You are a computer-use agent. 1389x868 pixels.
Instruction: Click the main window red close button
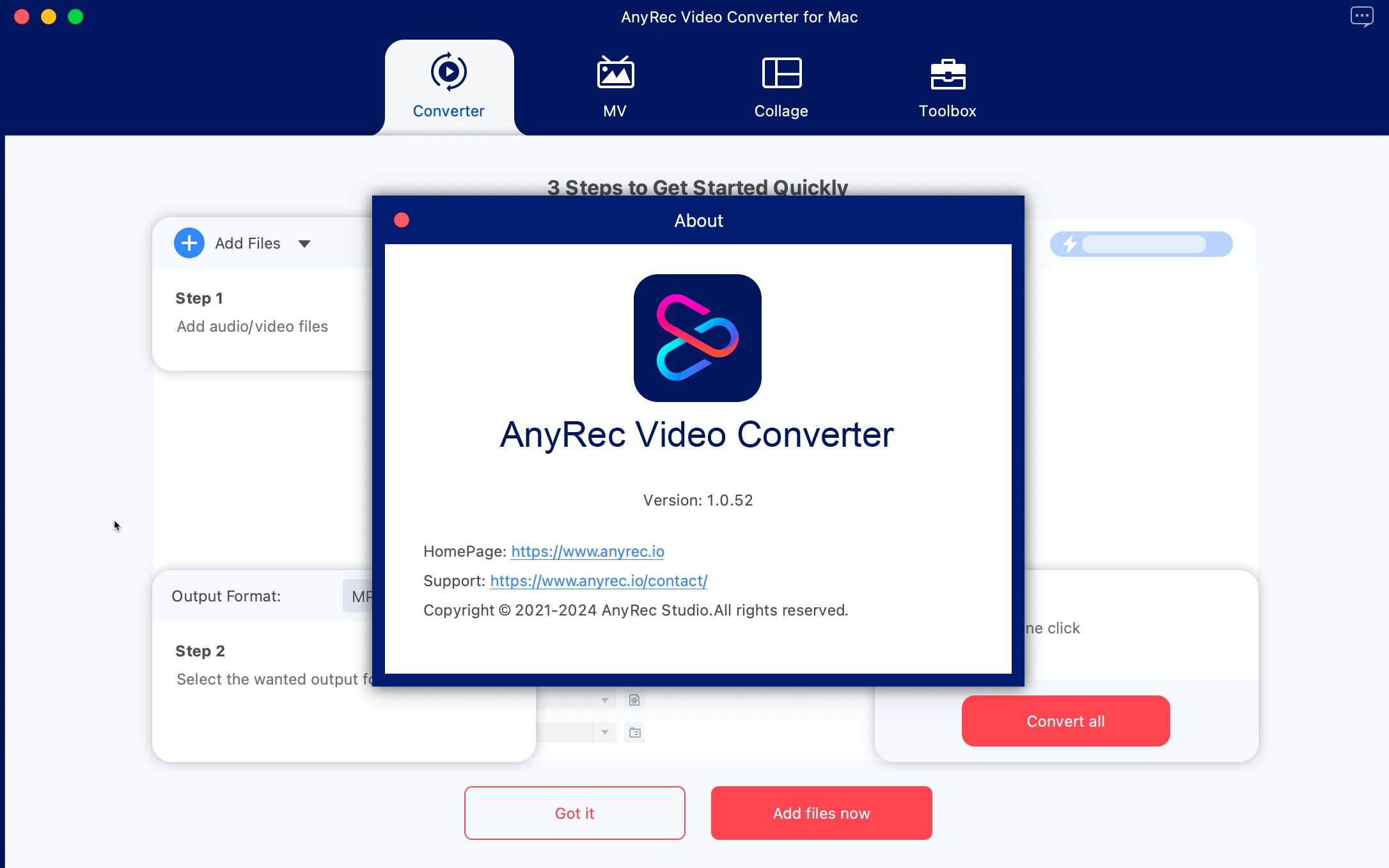[x=22, y=17]
